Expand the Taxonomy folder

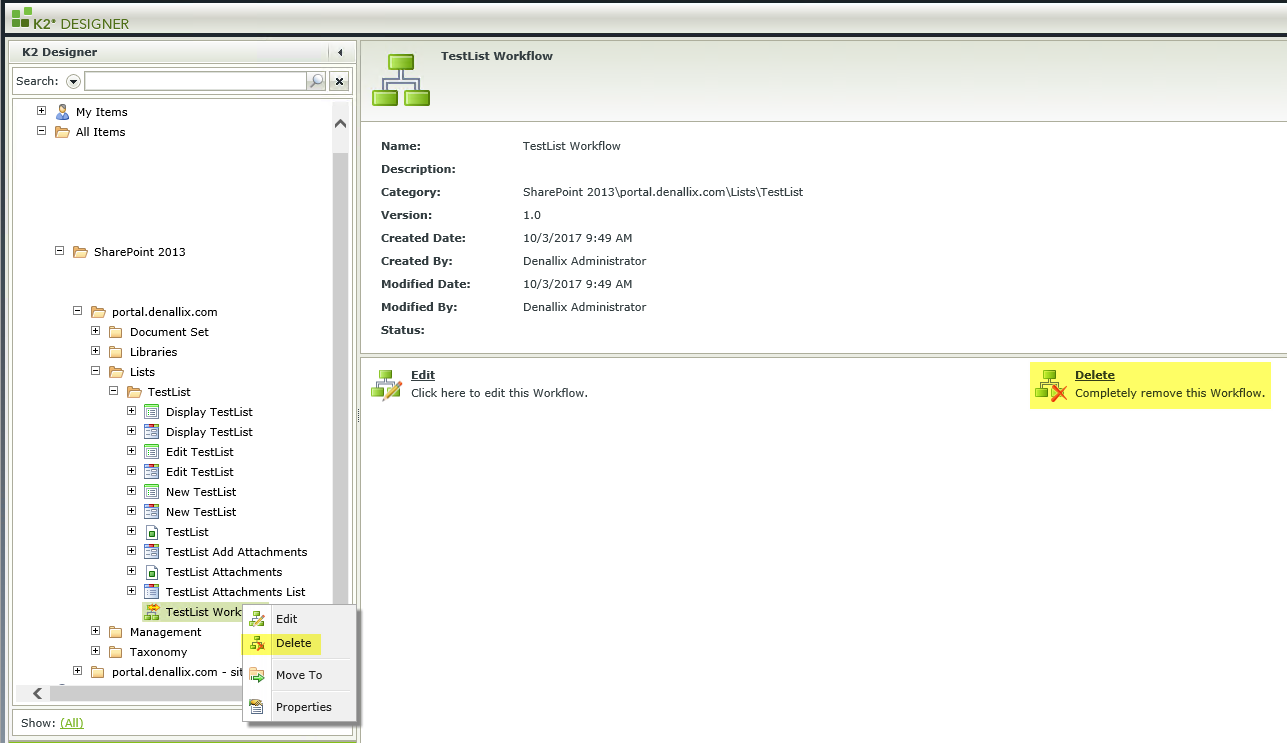click(x=95, y=651)
